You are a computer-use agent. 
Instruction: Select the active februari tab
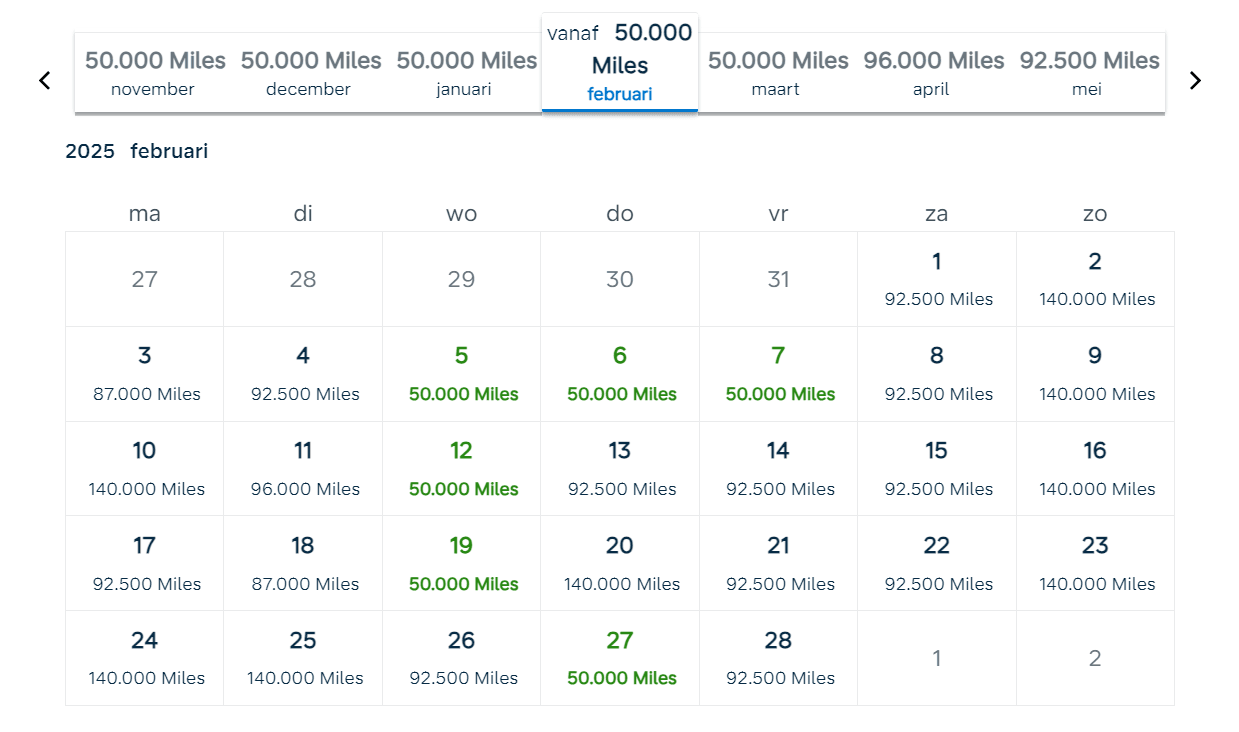[x=620, y=65]
